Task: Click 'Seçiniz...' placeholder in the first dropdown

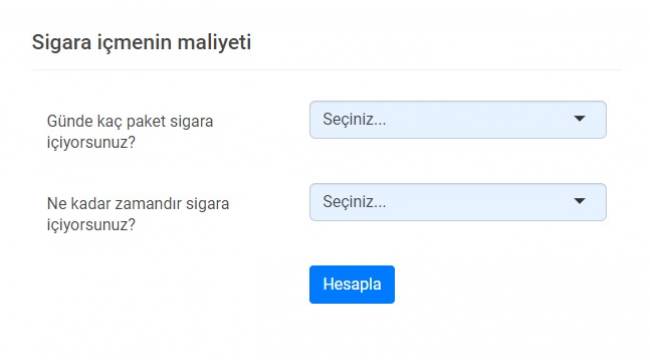Action: point(354,119)
